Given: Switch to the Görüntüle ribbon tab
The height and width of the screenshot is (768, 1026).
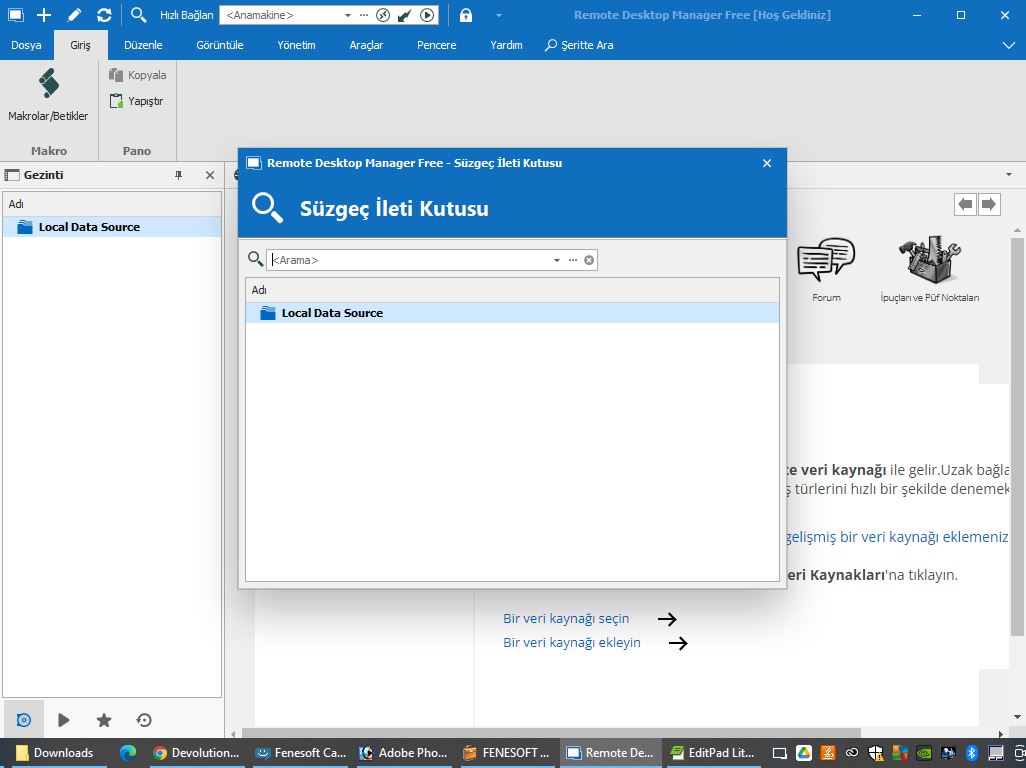Looking at the screenshot, I should click(220, 45).
